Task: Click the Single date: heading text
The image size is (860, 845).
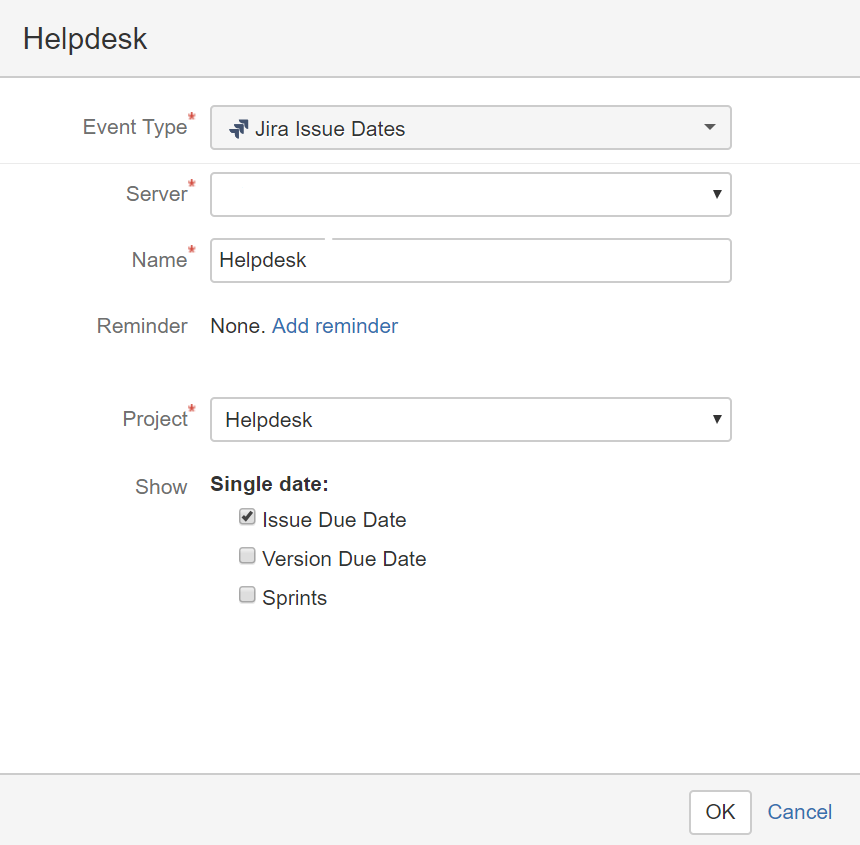Action: tap(269, 484)
